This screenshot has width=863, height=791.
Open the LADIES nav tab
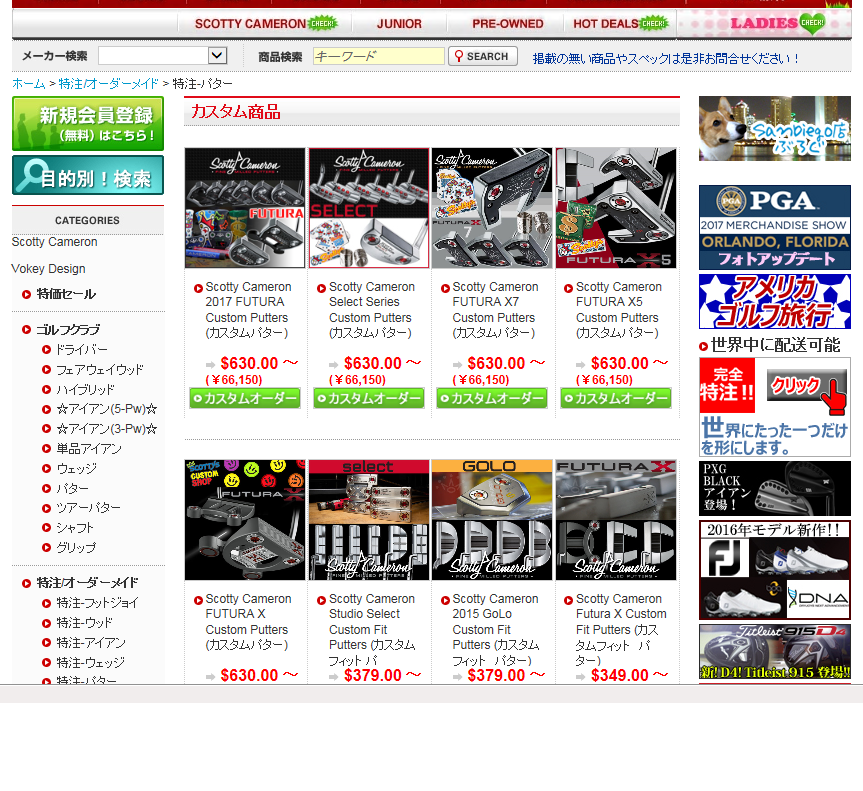tap(764, 24)
